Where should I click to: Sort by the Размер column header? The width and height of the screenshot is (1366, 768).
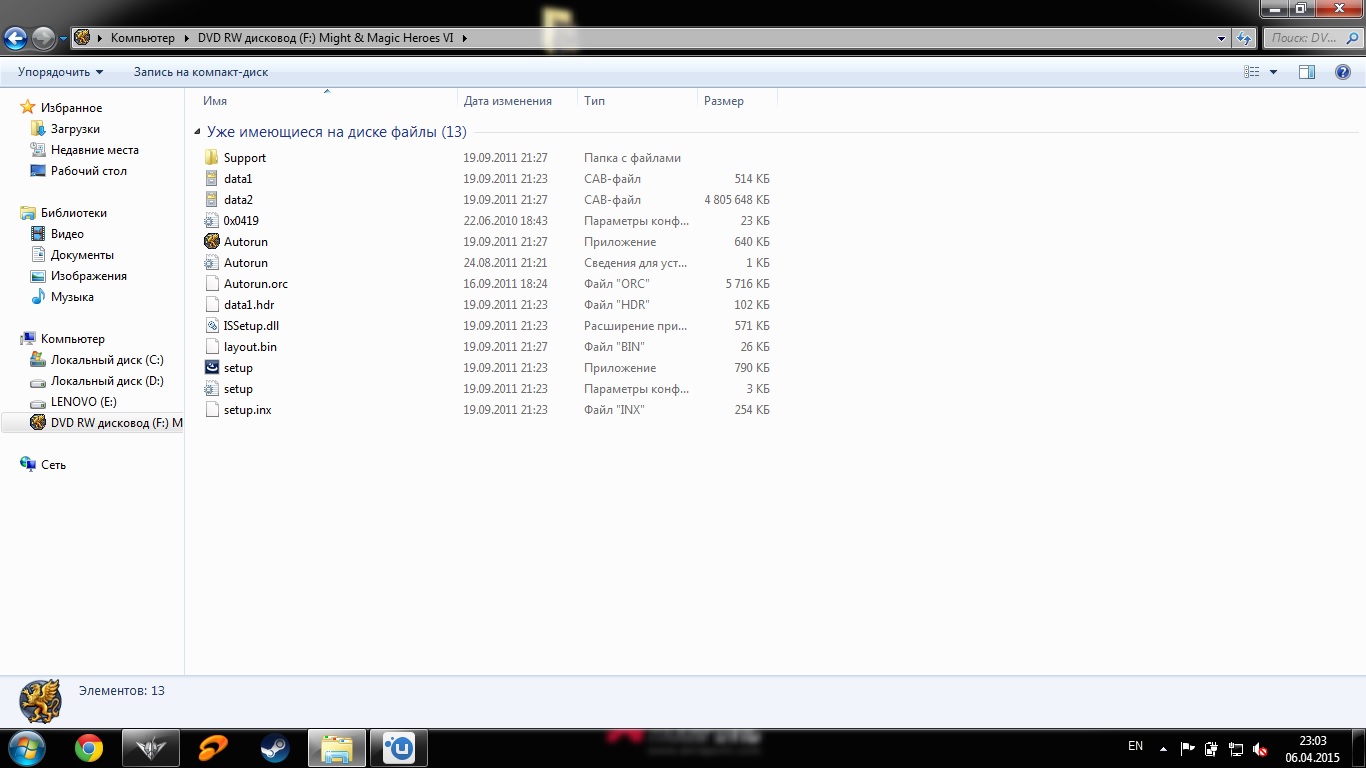(x=724, y=101)
